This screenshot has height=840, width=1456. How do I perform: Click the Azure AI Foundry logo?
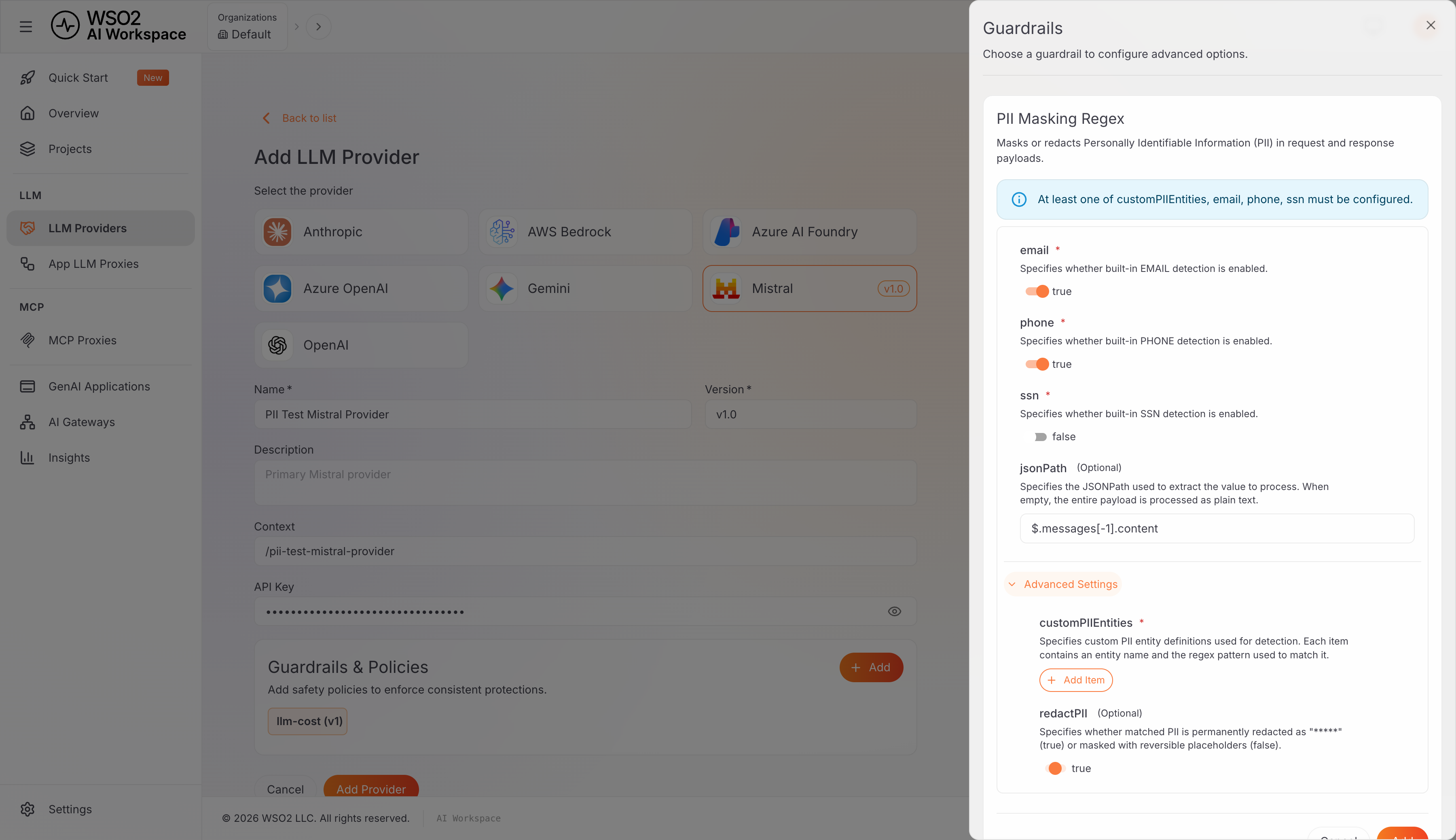point(726,232)
